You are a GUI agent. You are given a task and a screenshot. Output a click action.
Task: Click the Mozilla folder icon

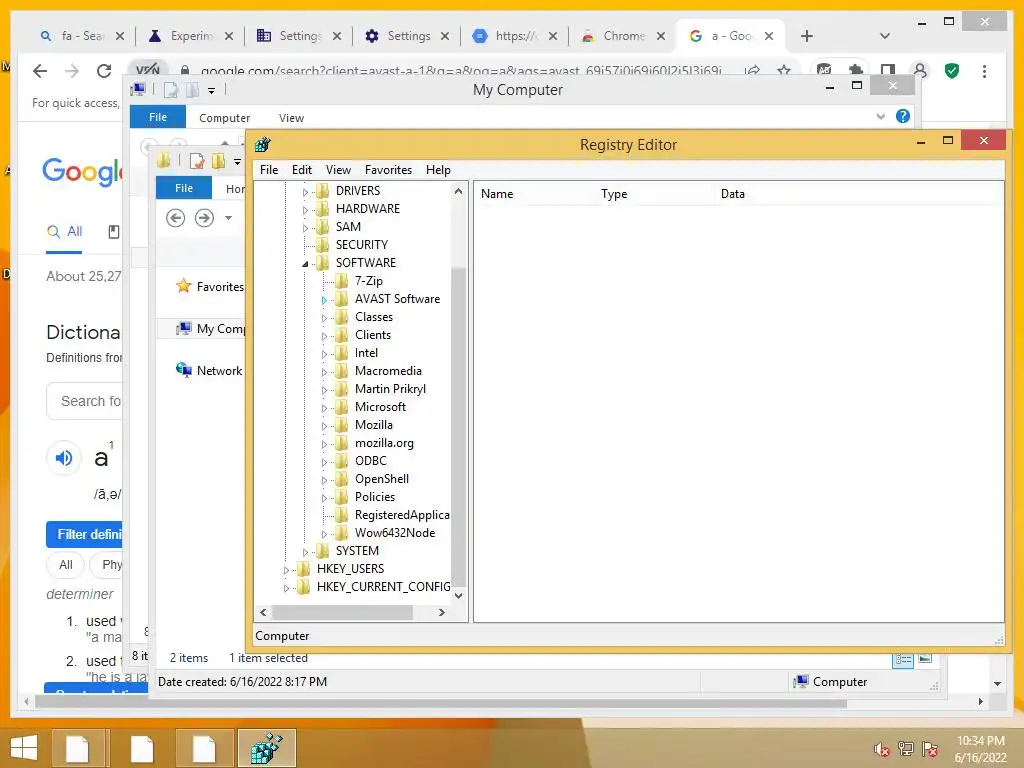pyautogui.click(x=342, y=425)
